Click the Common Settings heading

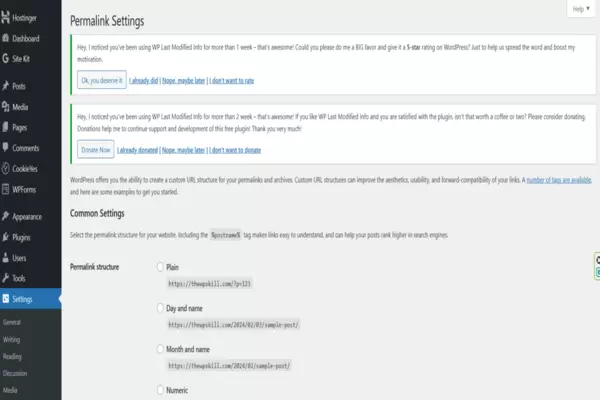[x=97, y=213]
